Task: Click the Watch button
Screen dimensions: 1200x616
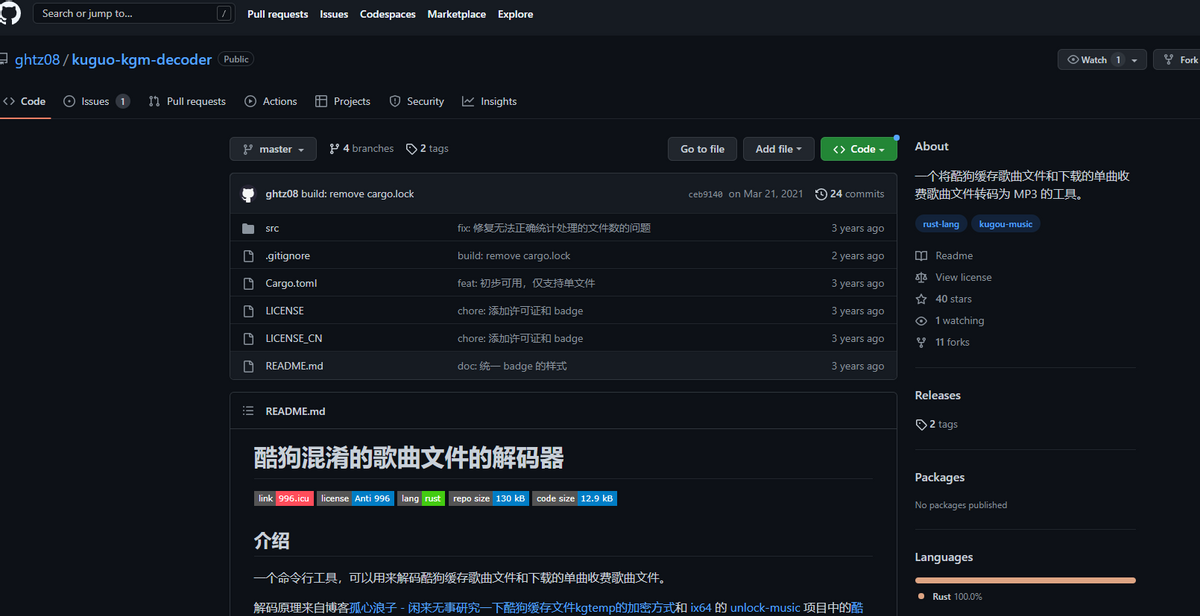Action: (x=1092, y=60)
